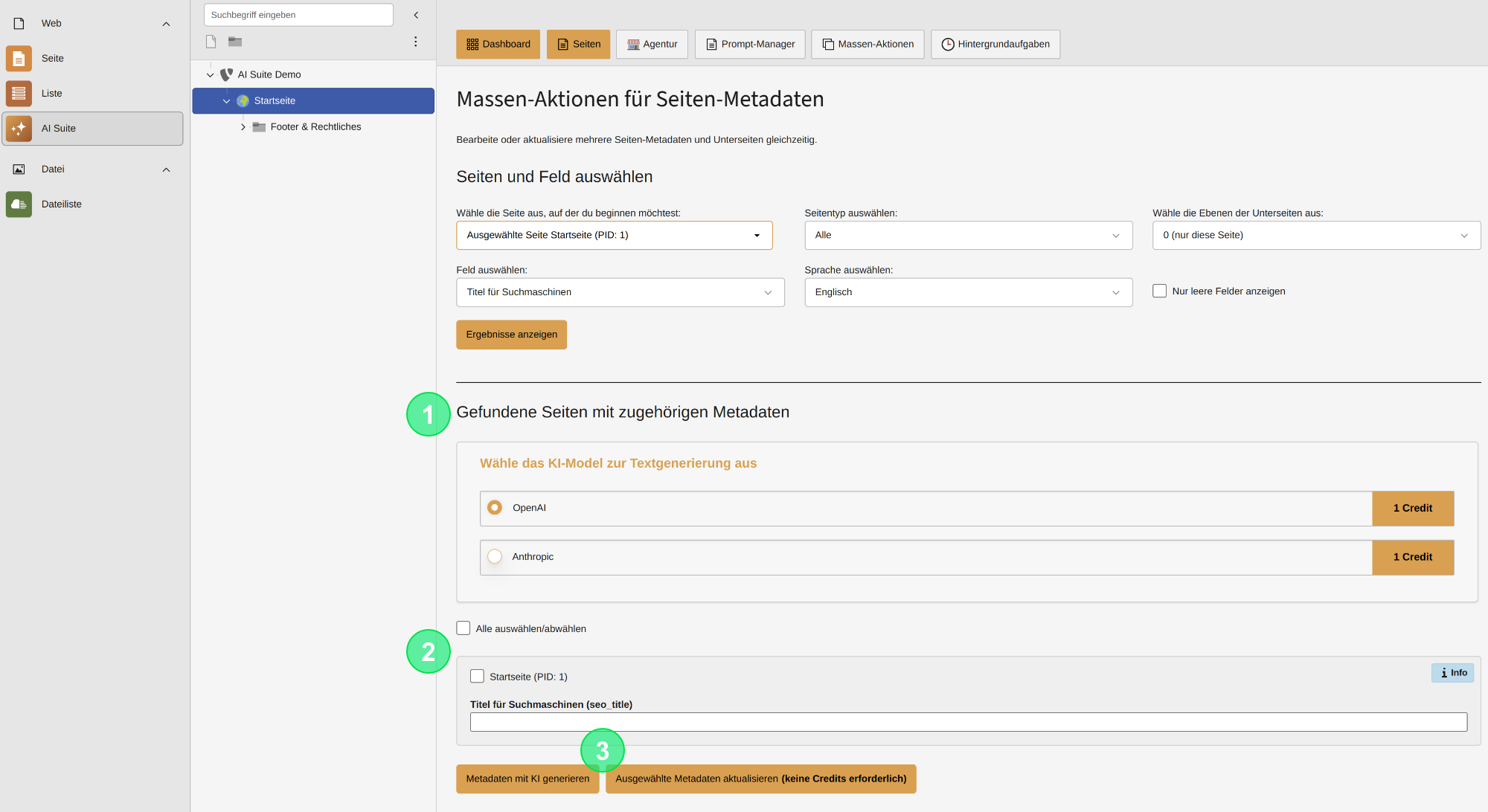
Task: Switch to the Hintergrundaufgaben tab
Action: pos(995,44)
